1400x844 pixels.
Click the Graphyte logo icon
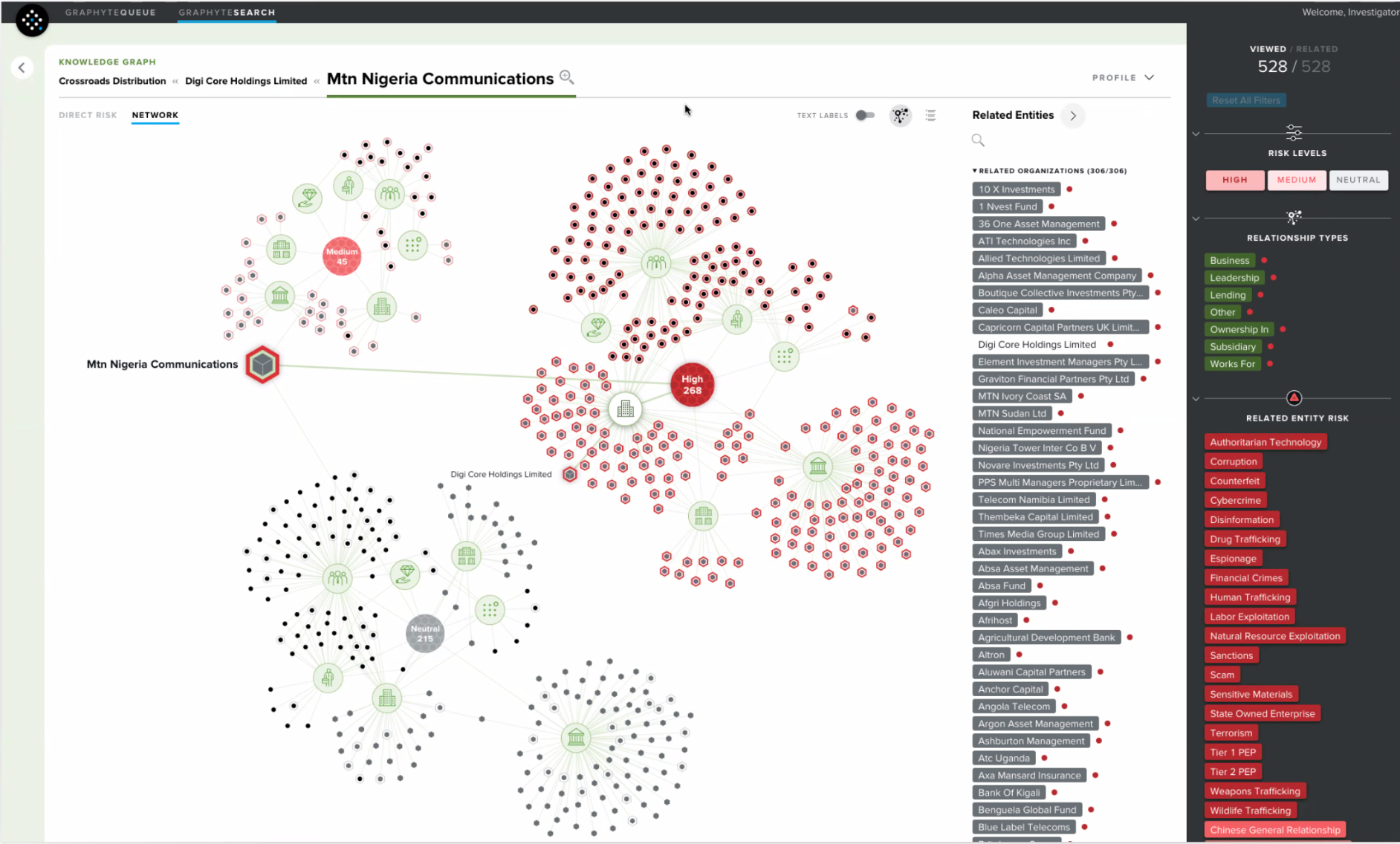(32, 20)
